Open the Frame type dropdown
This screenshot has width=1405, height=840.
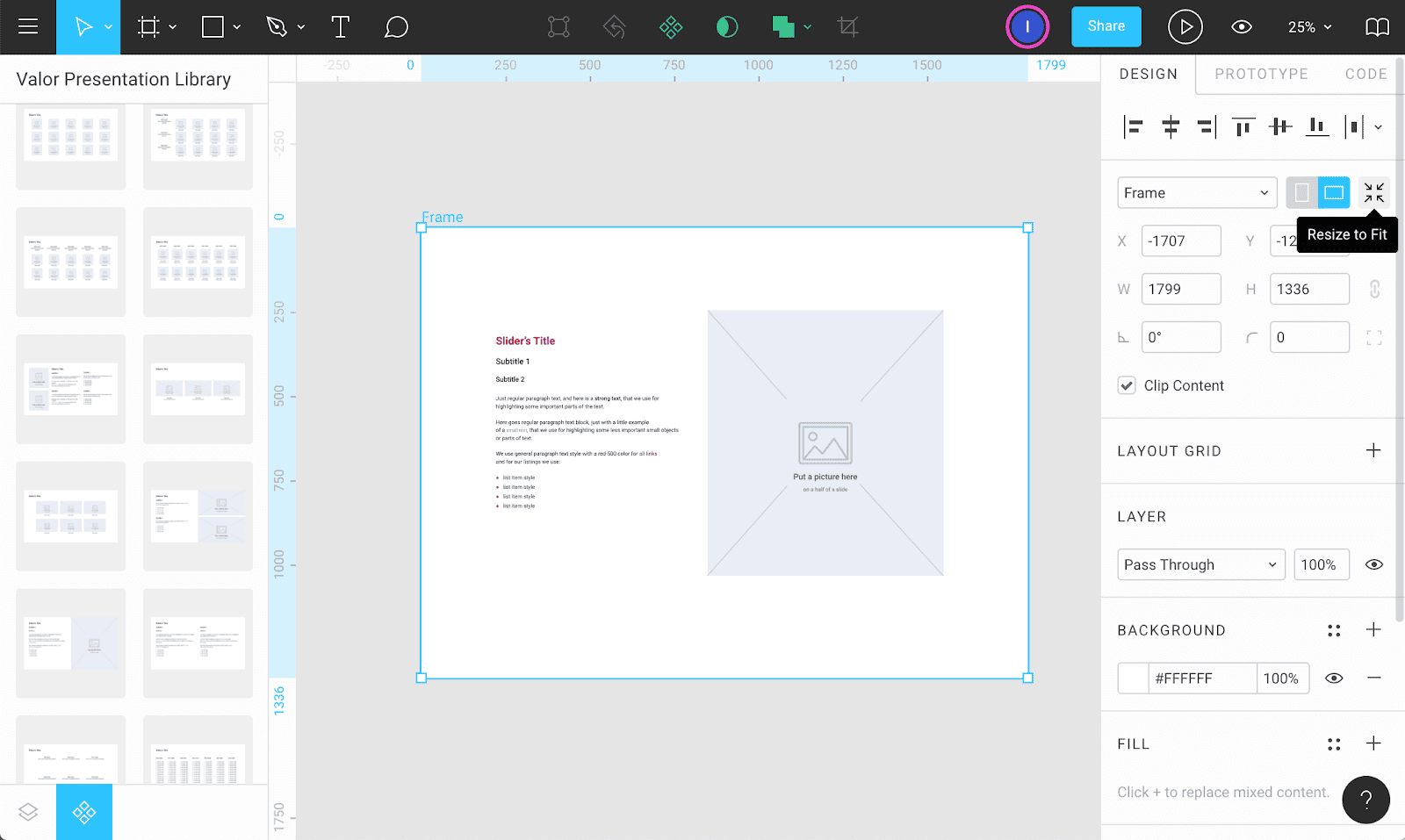[x=1196, y=193]
